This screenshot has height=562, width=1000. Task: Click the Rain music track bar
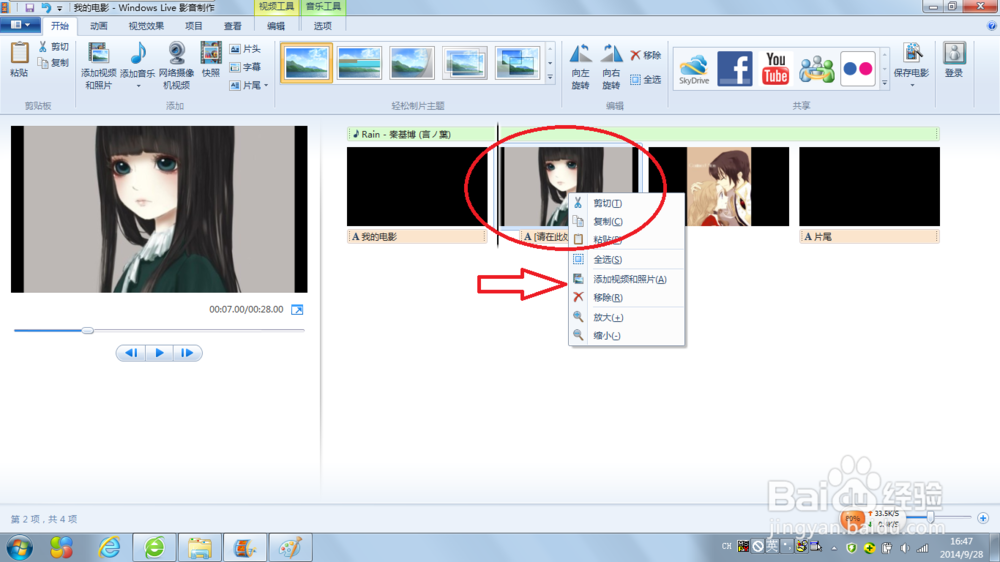click(x=643, y=134)
